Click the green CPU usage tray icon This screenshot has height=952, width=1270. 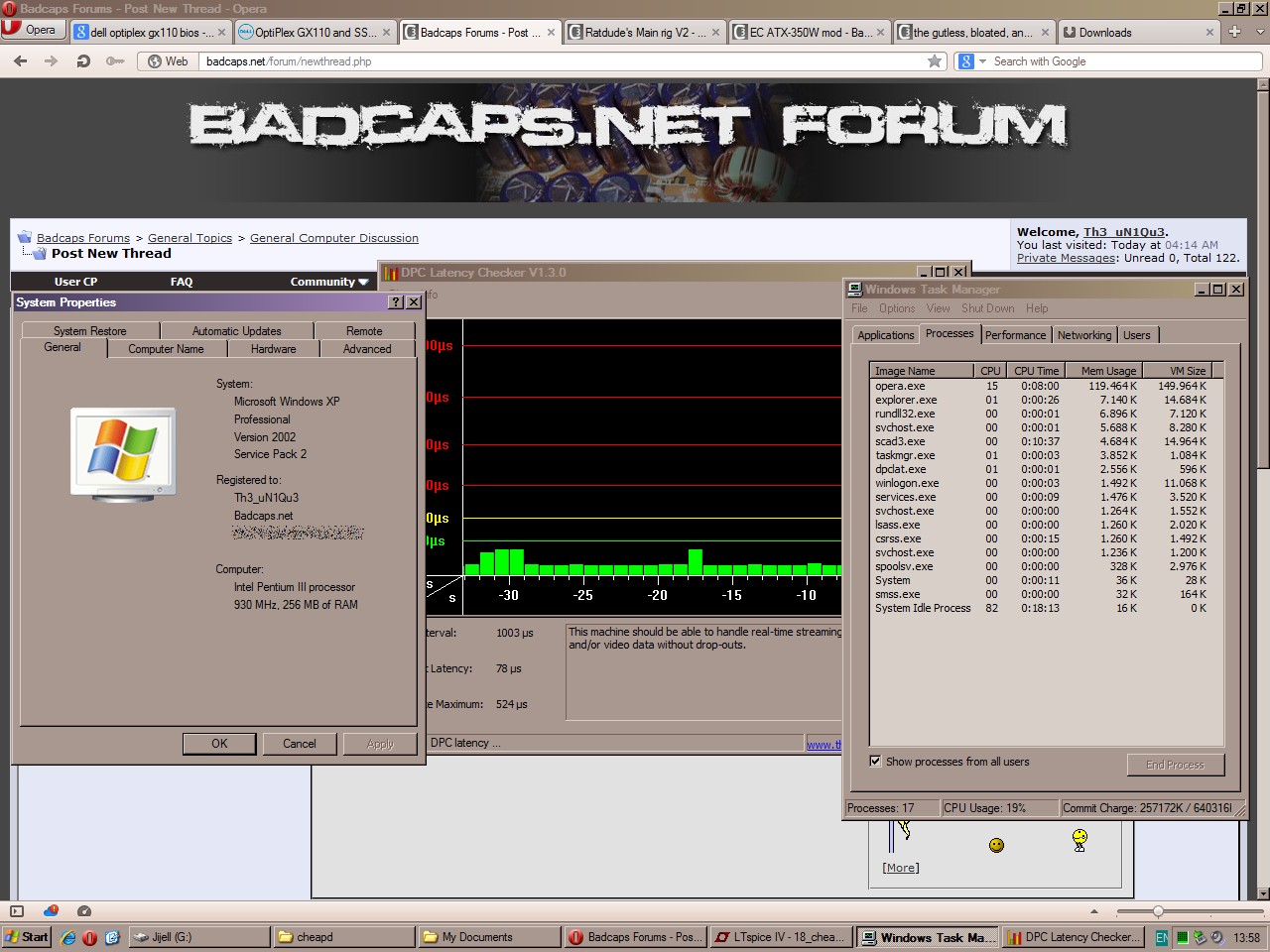(1183, 937)
